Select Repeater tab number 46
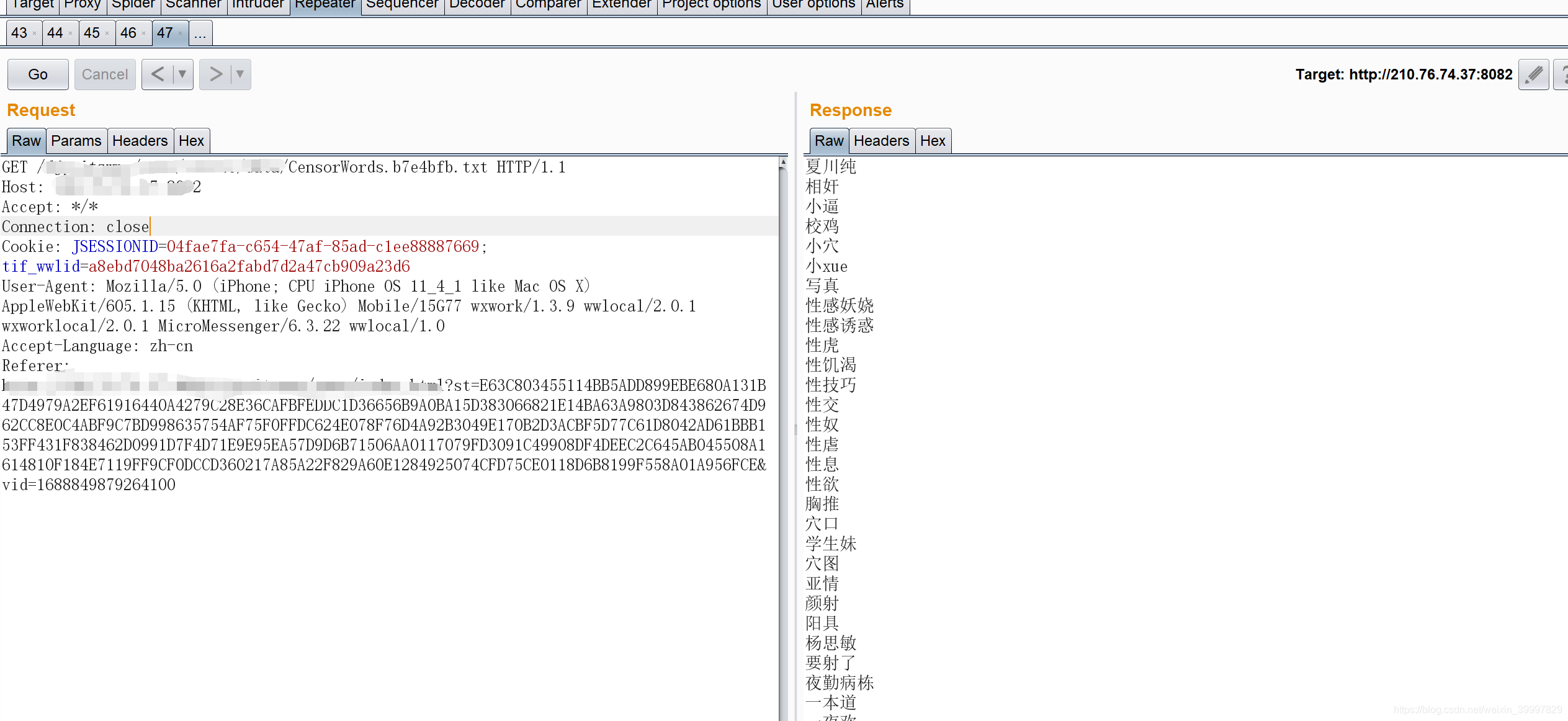 128,34
